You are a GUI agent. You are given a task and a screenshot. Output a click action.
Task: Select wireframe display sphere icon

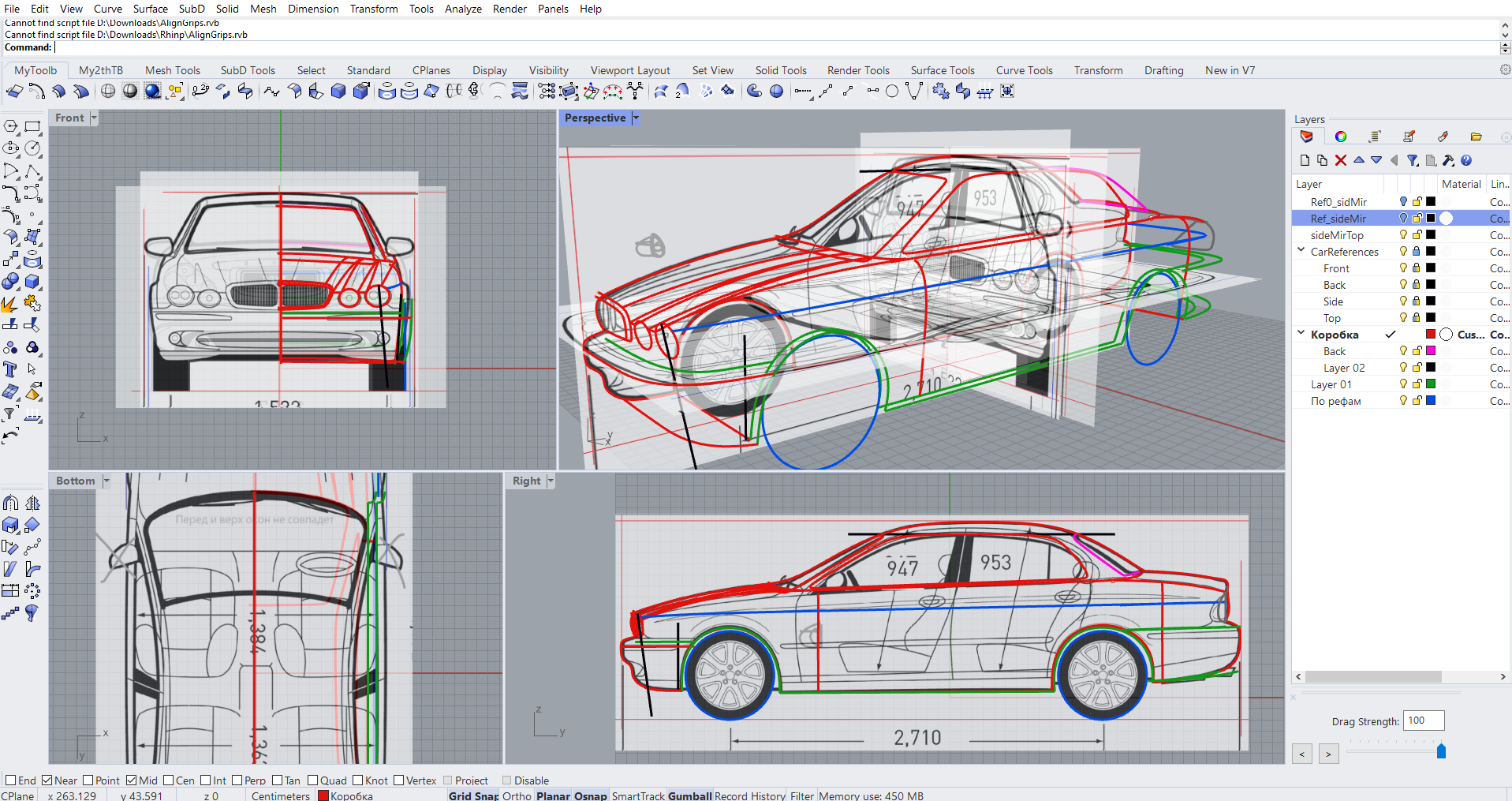click(x=108, y=92)
